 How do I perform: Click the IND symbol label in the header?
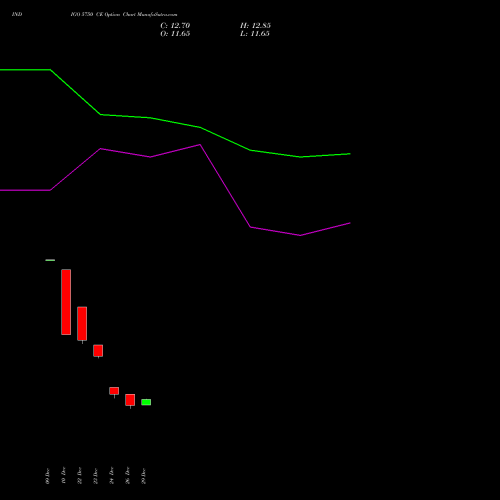pos(17,14)
